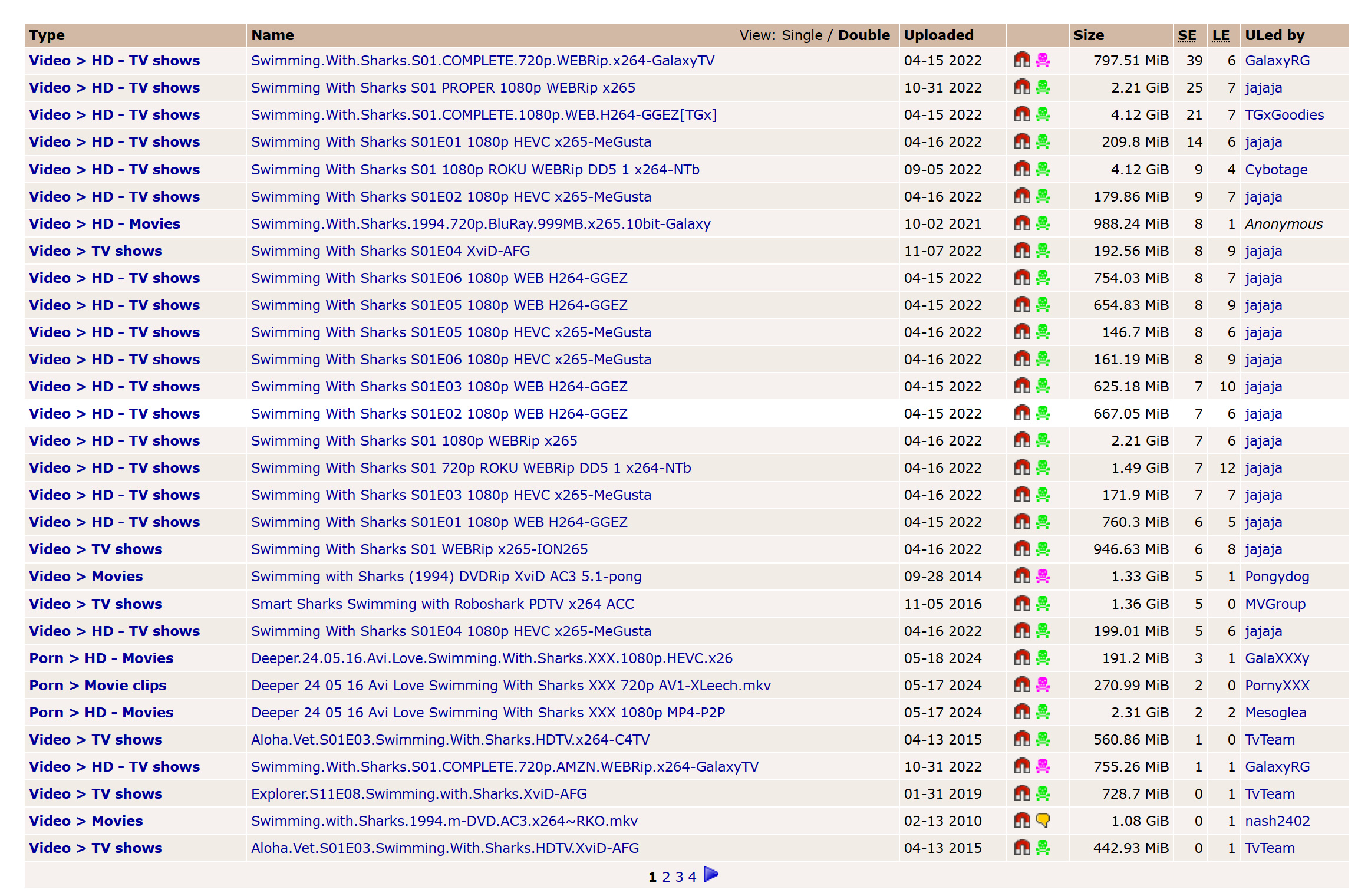Click magnet icon for Swimming.With.Sharks.S01.COMPLETE.720p.WEBRip.x264-GalaxyTV row
1358x896 pixels.
pyautogui.click(x=1021, y=60)
